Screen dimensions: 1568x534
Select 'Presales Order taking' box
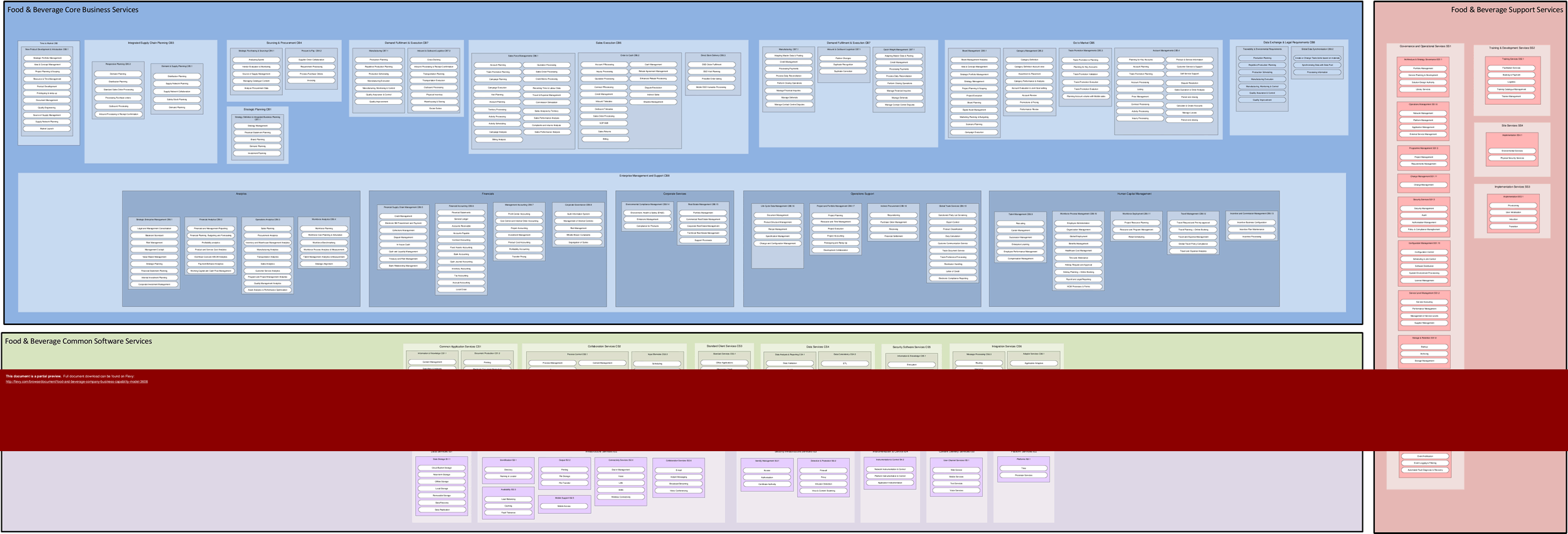(712, 79)
